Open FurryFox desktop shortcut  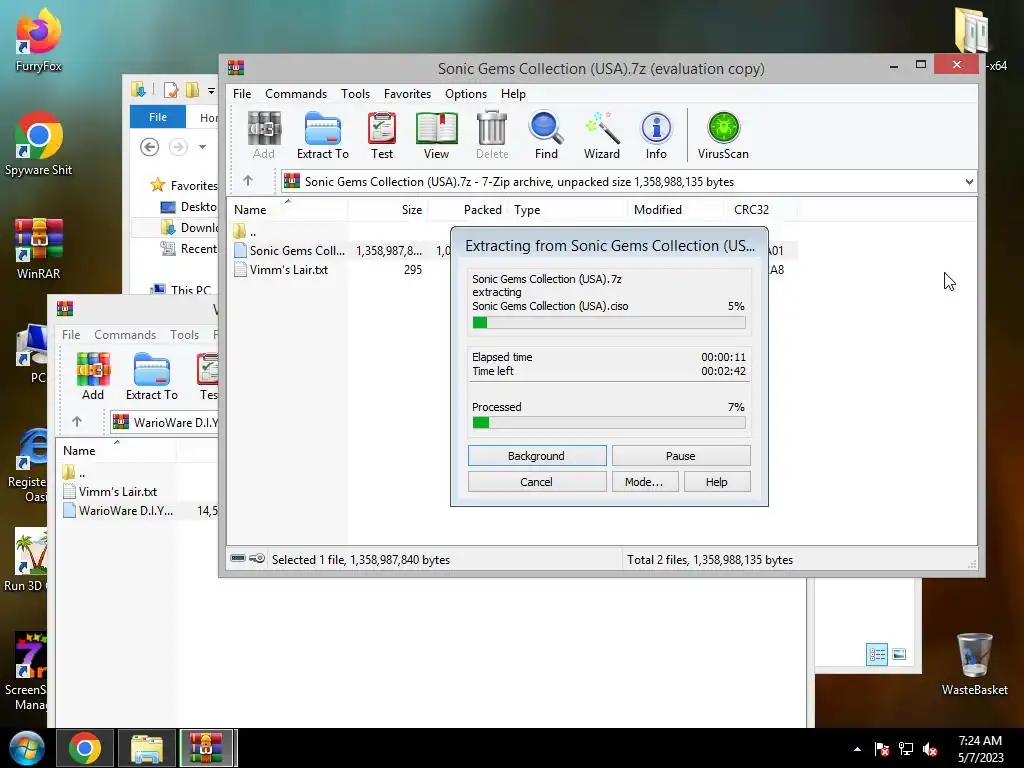pos(39,40)
